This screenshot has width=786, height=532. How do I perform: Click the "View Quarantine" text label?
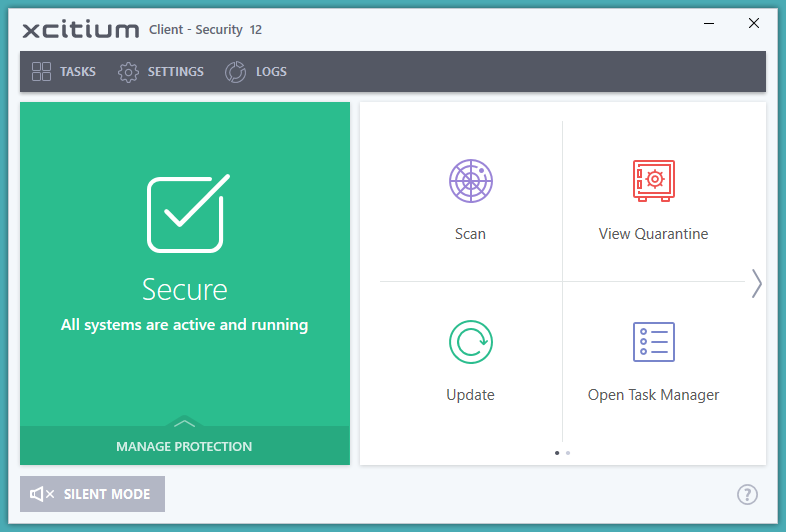coord(653,234)
